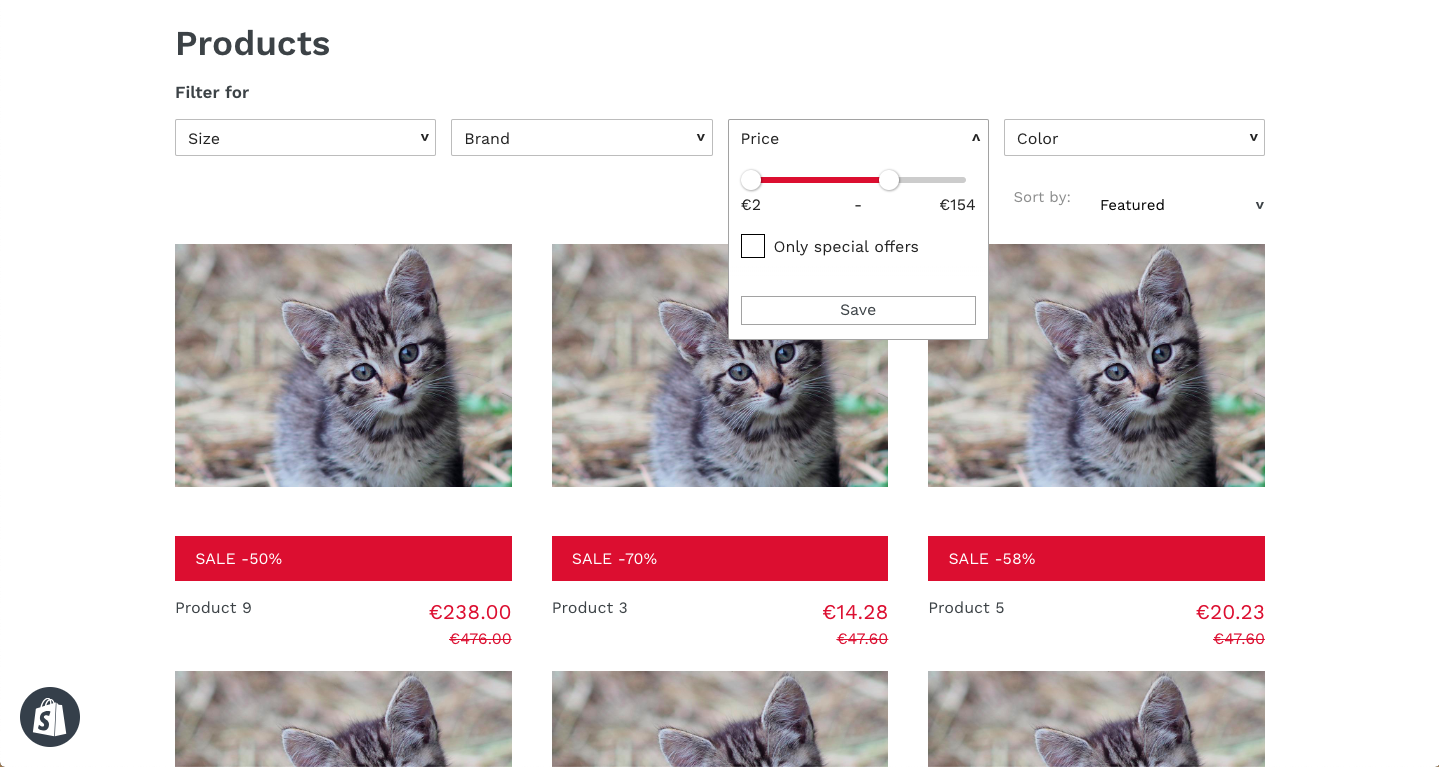Screen dimensions: 1439x767
Task: Click the struck-through €476.00 price
Action: [x=480, y=639]
